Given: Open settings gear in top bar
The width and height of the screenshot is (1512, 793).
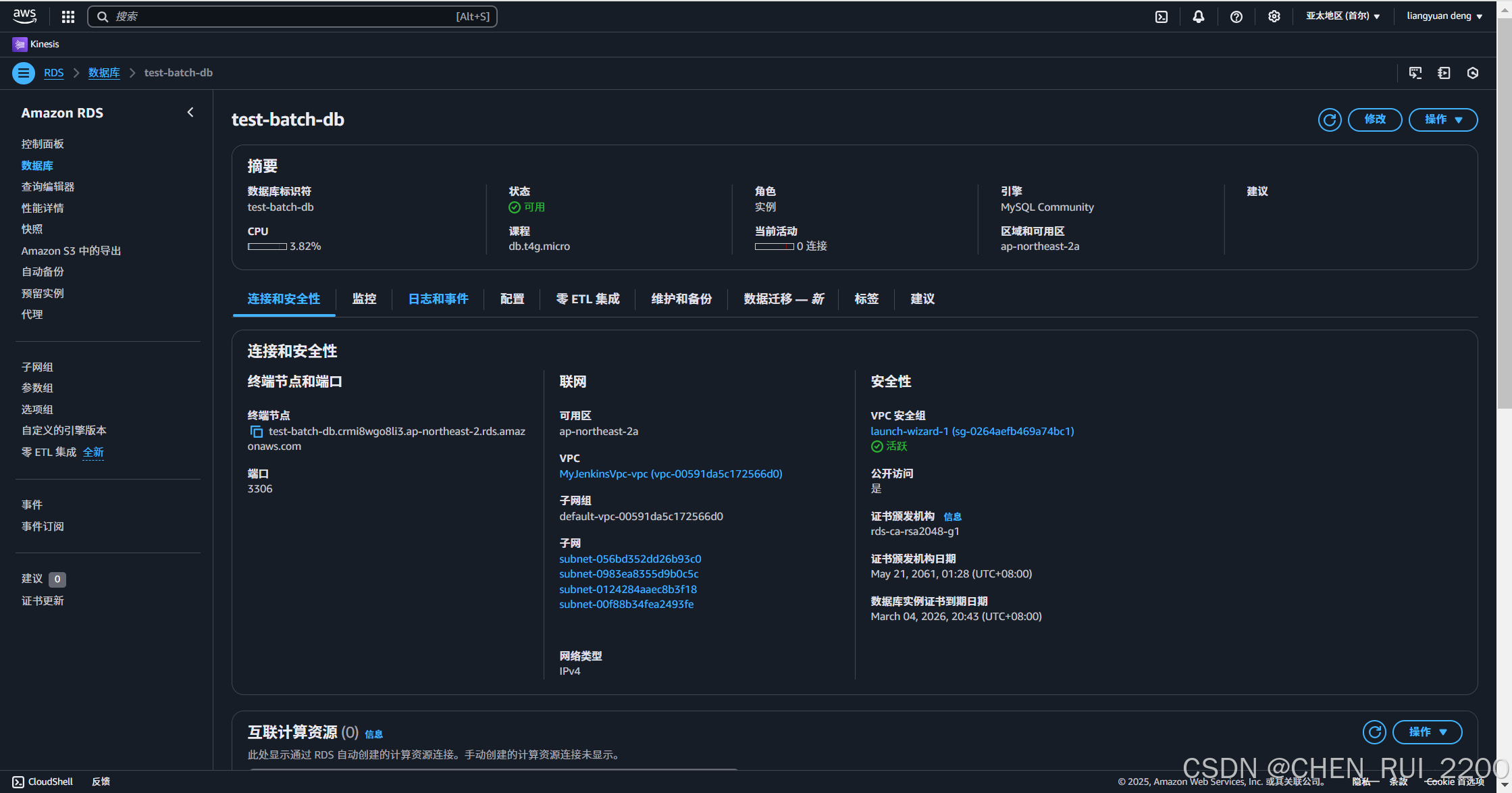Looking at the screenshot, I should coord(1274,17).
